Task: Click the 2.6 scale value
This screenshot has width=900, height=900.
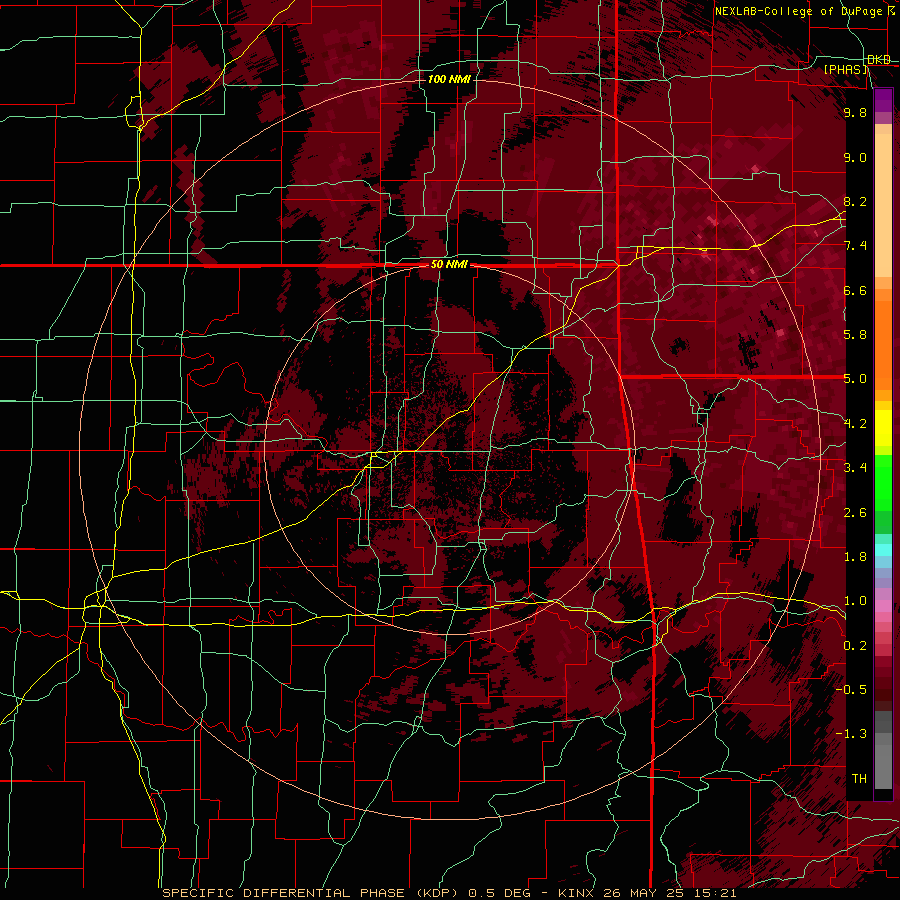Action: [x=855, y=513]
